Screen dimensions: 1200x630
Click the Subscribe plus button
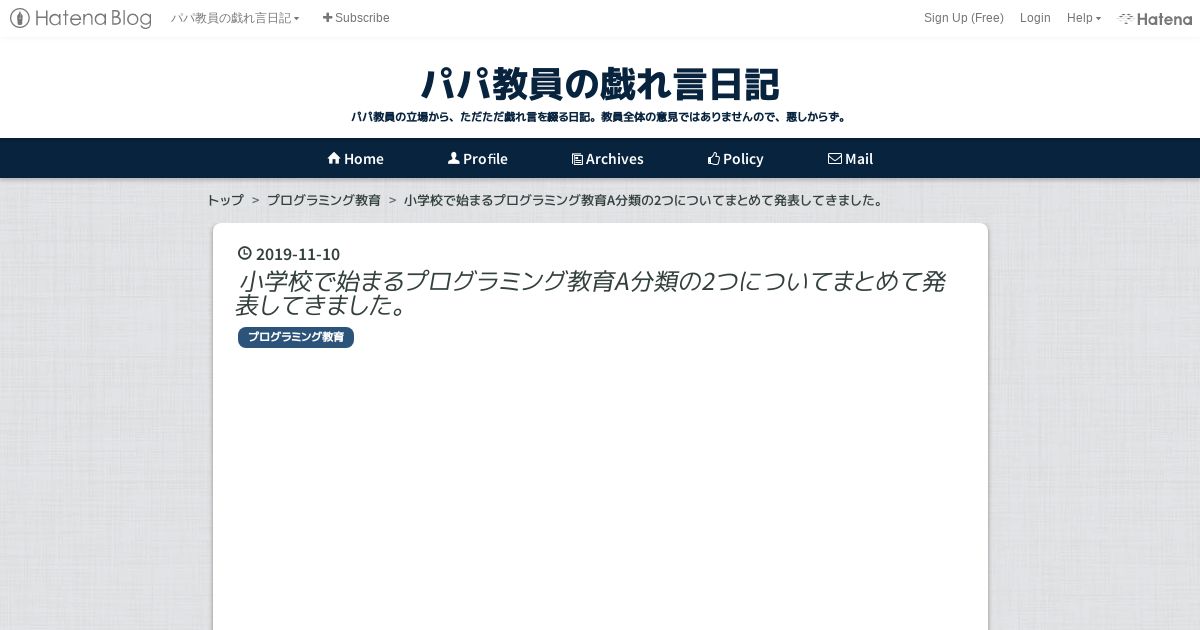356,18
